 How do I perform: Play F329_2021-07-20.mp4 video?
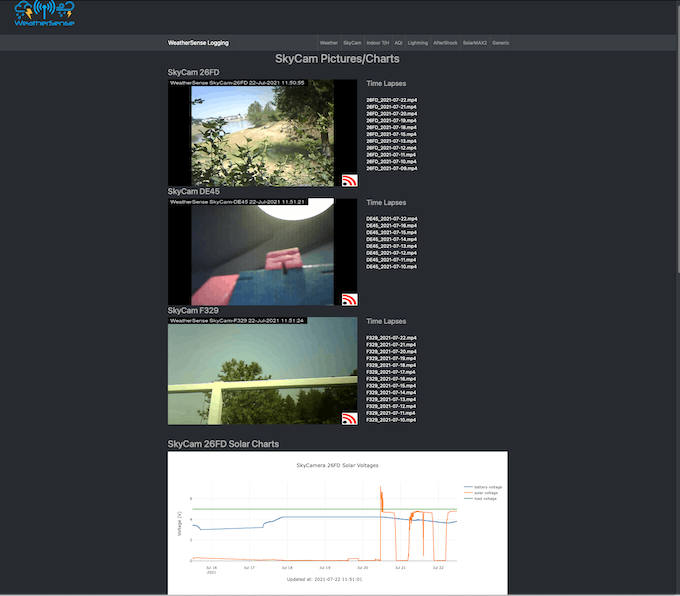coord(392,352)
